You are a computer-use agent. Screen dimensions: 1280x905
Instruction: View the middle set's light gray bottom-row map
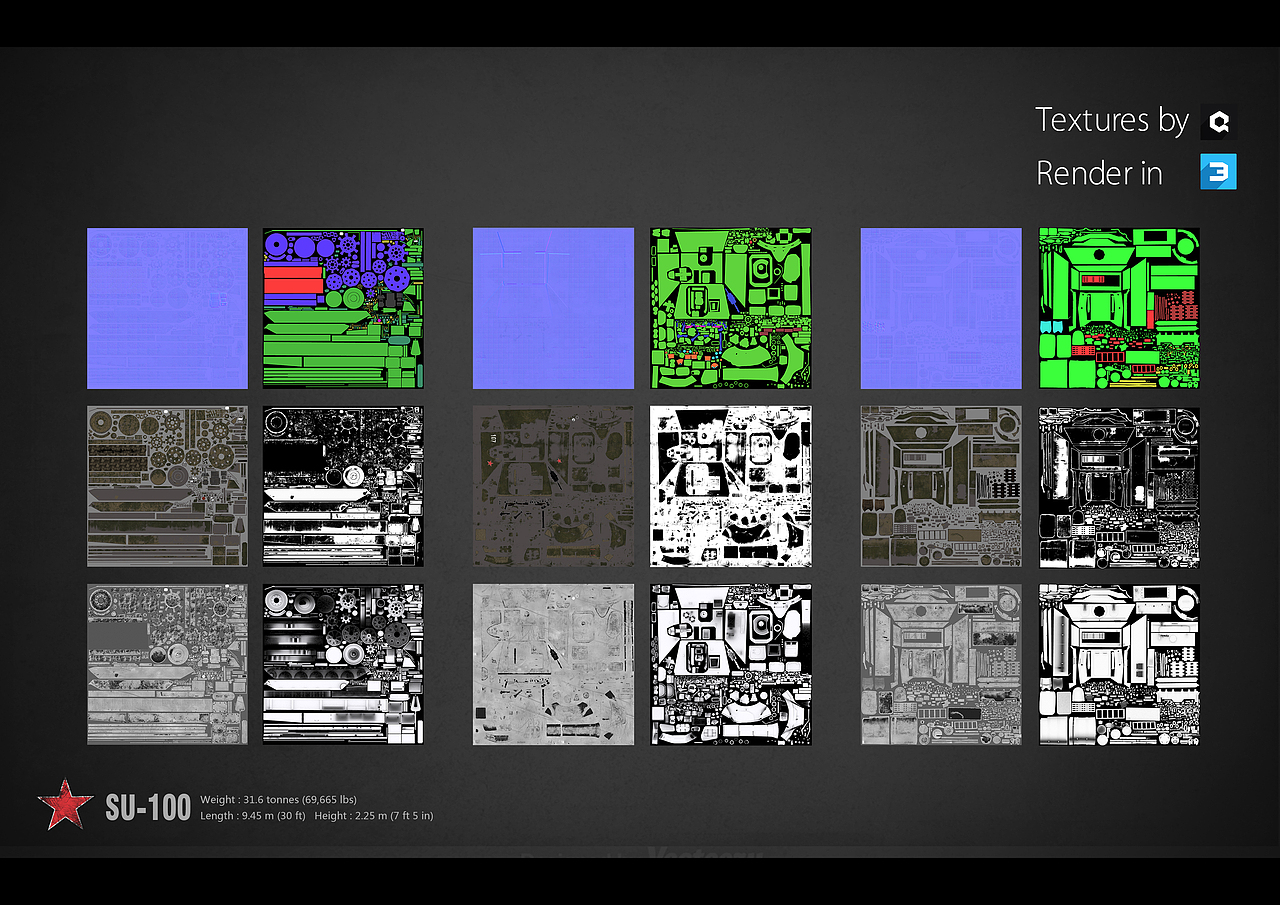553,664
